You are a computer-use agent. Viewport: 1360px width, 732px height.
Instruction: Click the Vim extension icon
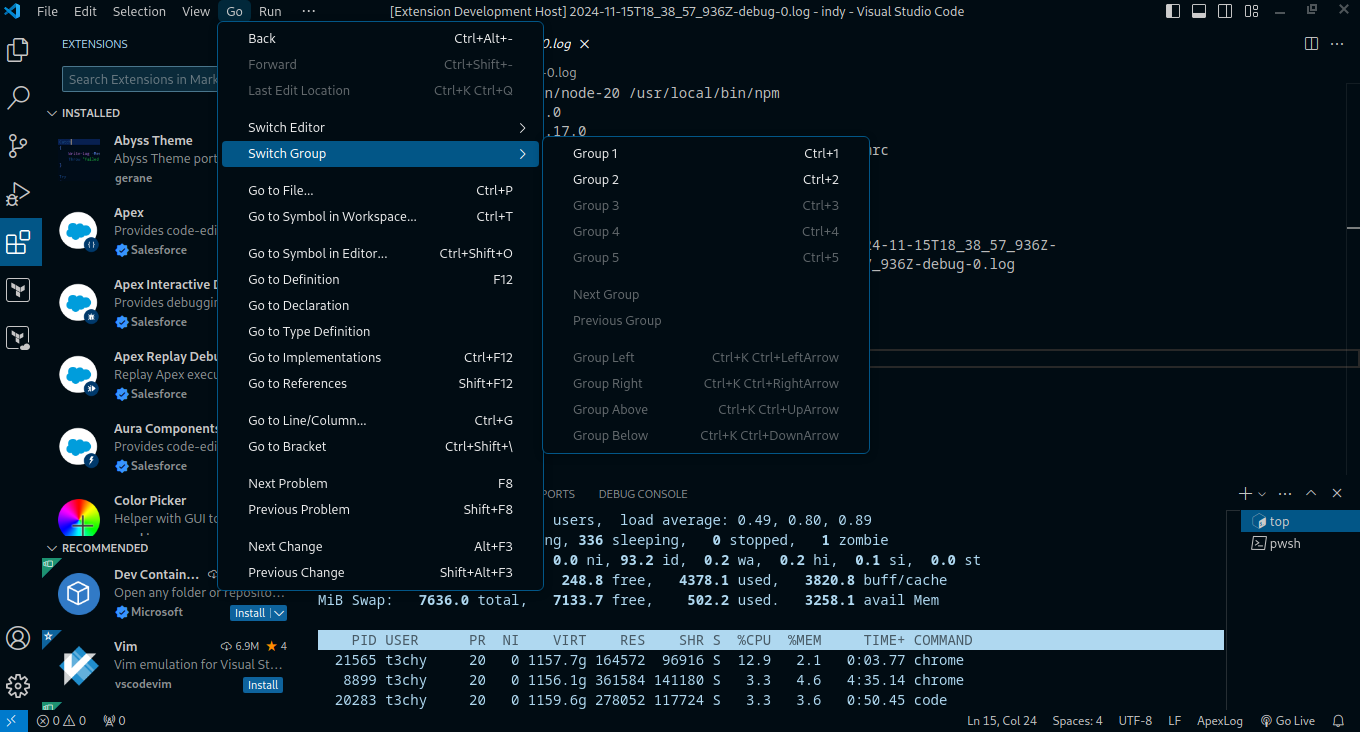[x=78, y=665]
